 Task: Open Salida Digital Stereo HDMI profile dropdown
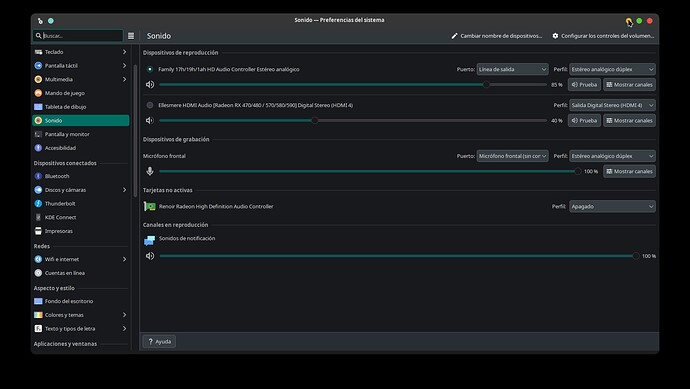click(x=612, y=105)
